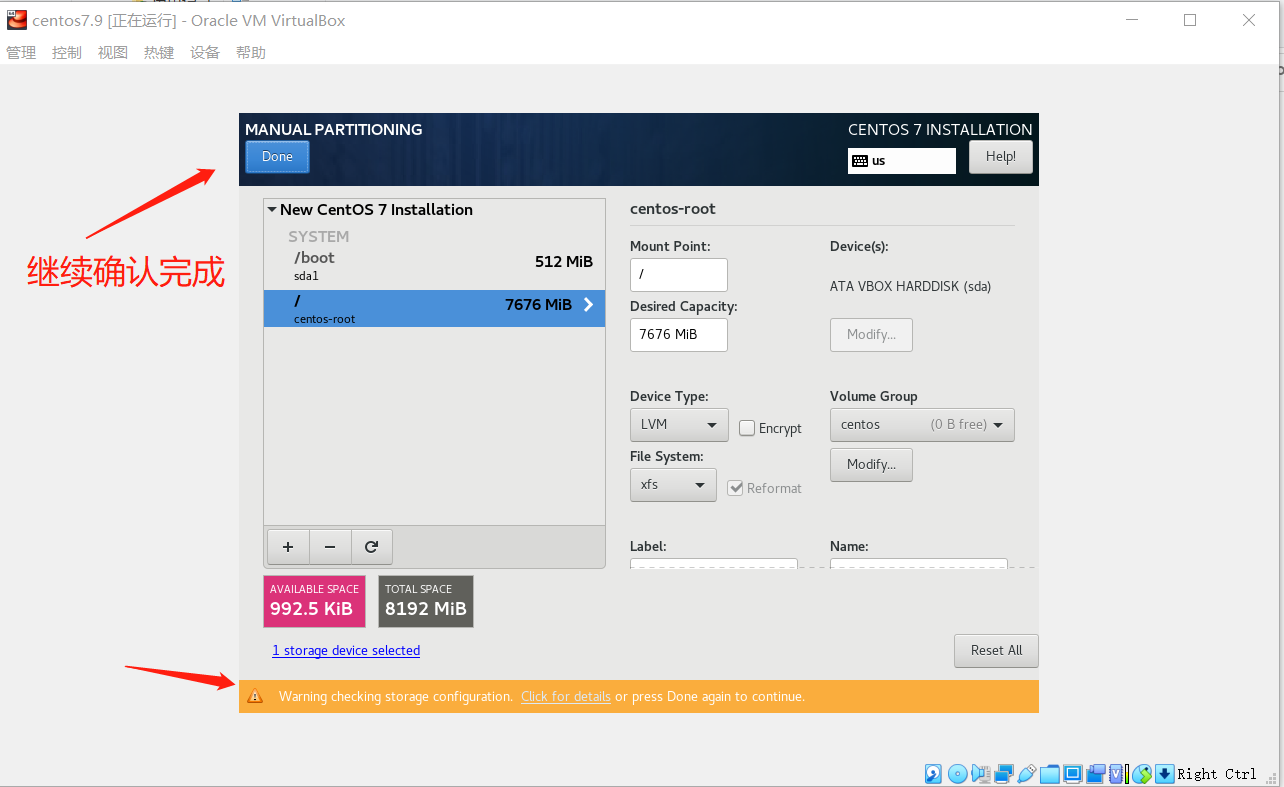Click the audio status icon
The image size is (1284, 787).
click(980, 774)
